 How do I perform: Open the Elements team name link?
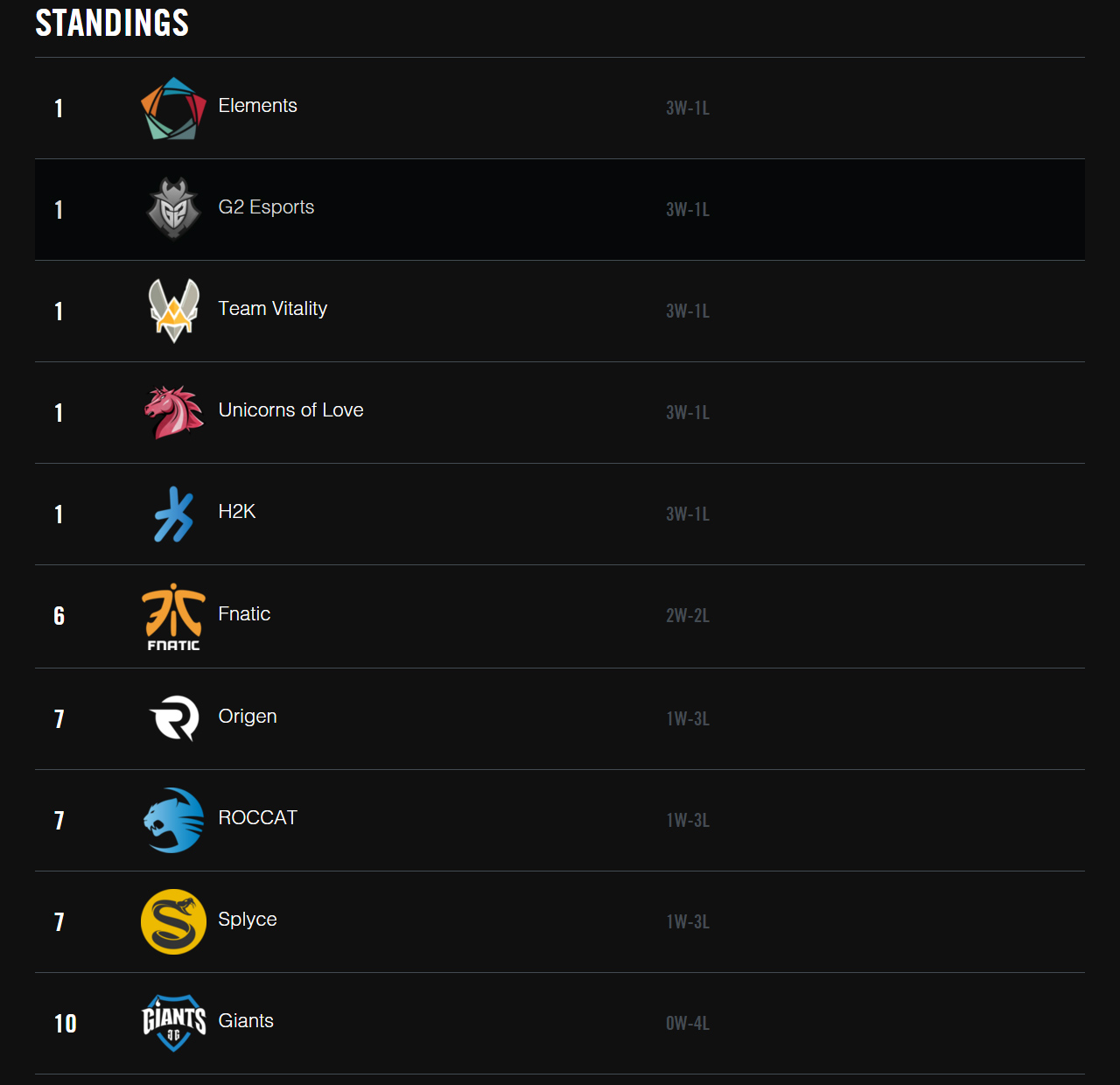click(x=257, y=106)
